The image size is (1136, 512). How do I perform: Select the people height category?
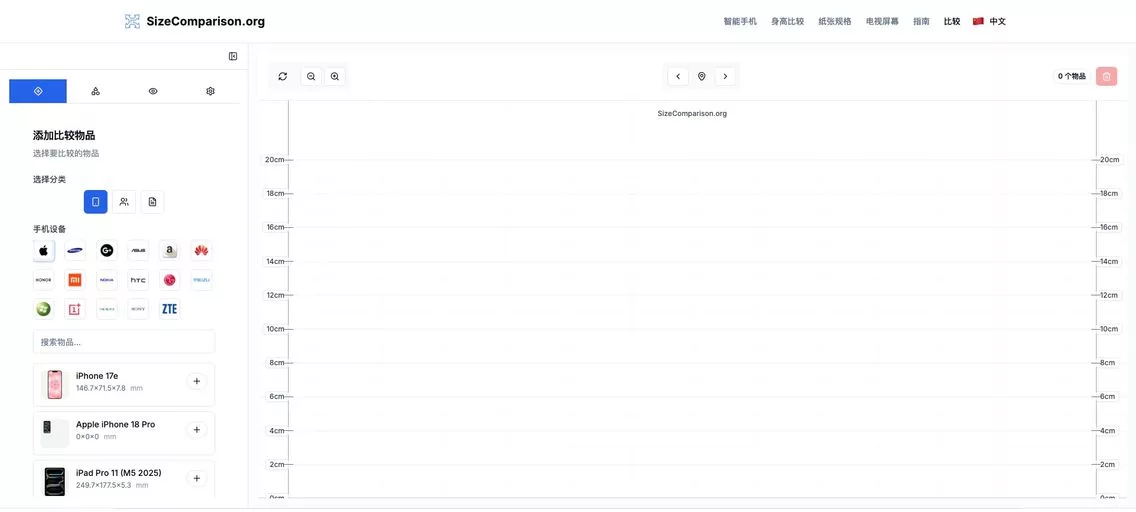tap(124, 202)
